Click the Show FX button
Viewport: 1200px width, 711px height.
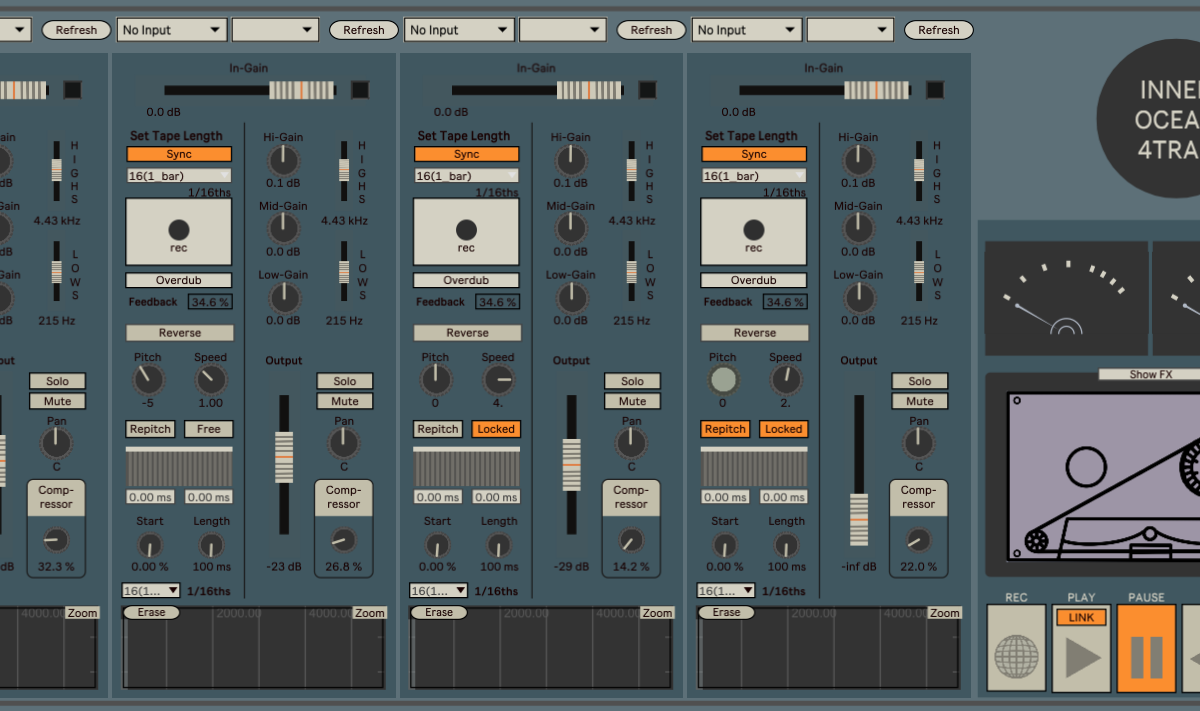1150,375
